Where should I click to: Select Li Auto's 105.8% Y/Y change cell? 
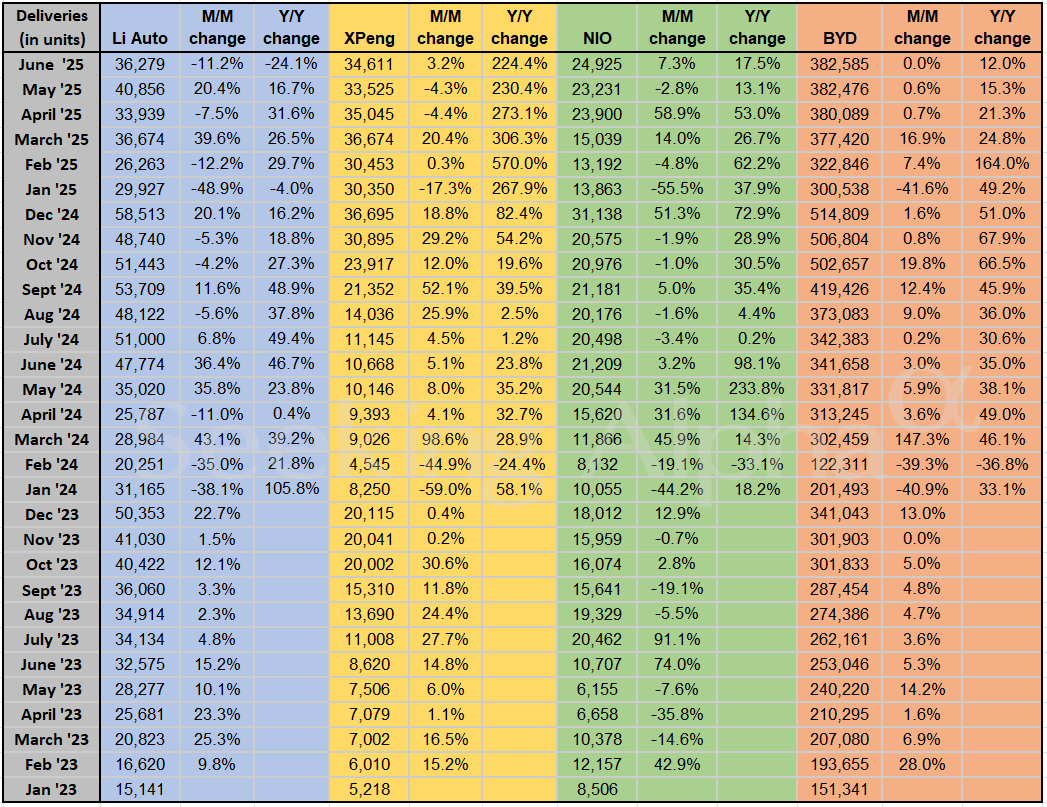click(291, 489)
